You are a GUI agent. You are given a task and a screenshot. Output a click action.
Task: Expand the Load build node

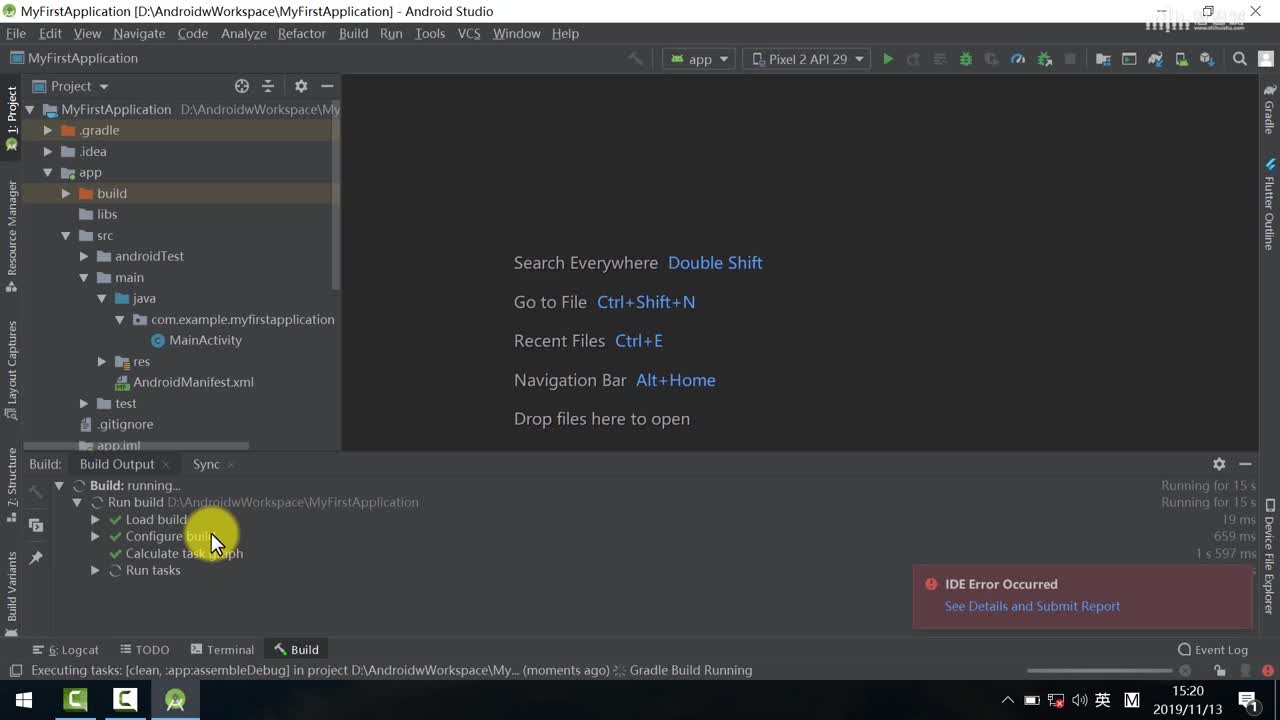tap(95, 519)
